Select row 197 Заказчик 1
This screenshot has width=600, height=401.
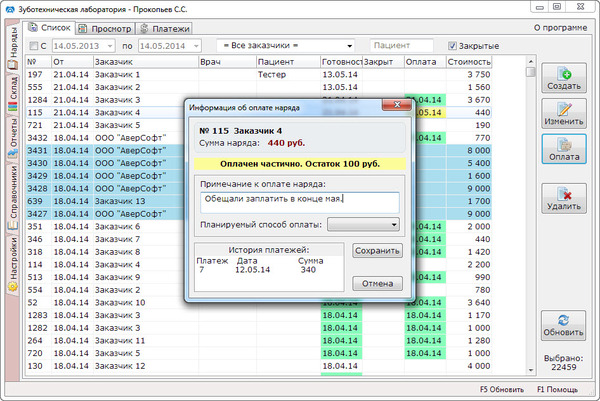[x=259, y=75]
